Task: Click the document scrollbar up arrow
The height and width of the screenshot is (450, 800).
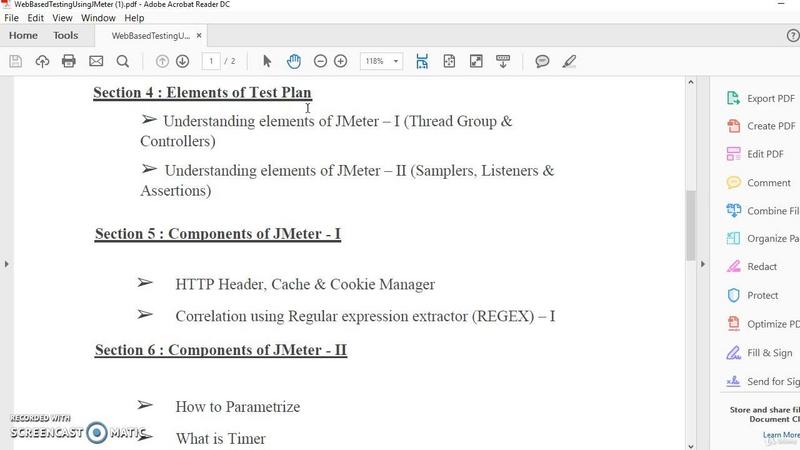Action: coord(691,82)
